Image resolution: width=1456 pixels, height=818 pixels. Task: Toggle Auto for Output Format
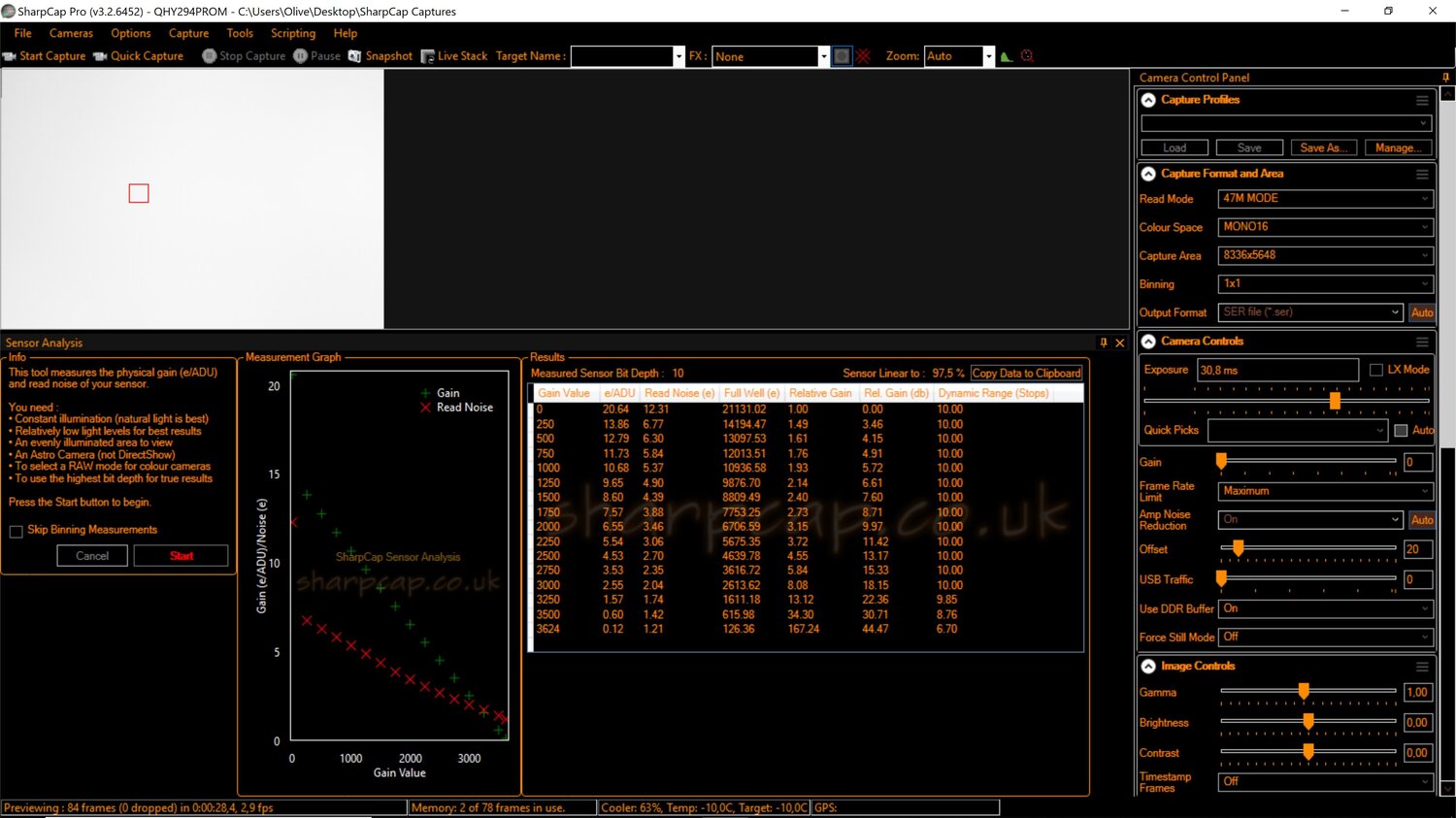coord(1422,312)
